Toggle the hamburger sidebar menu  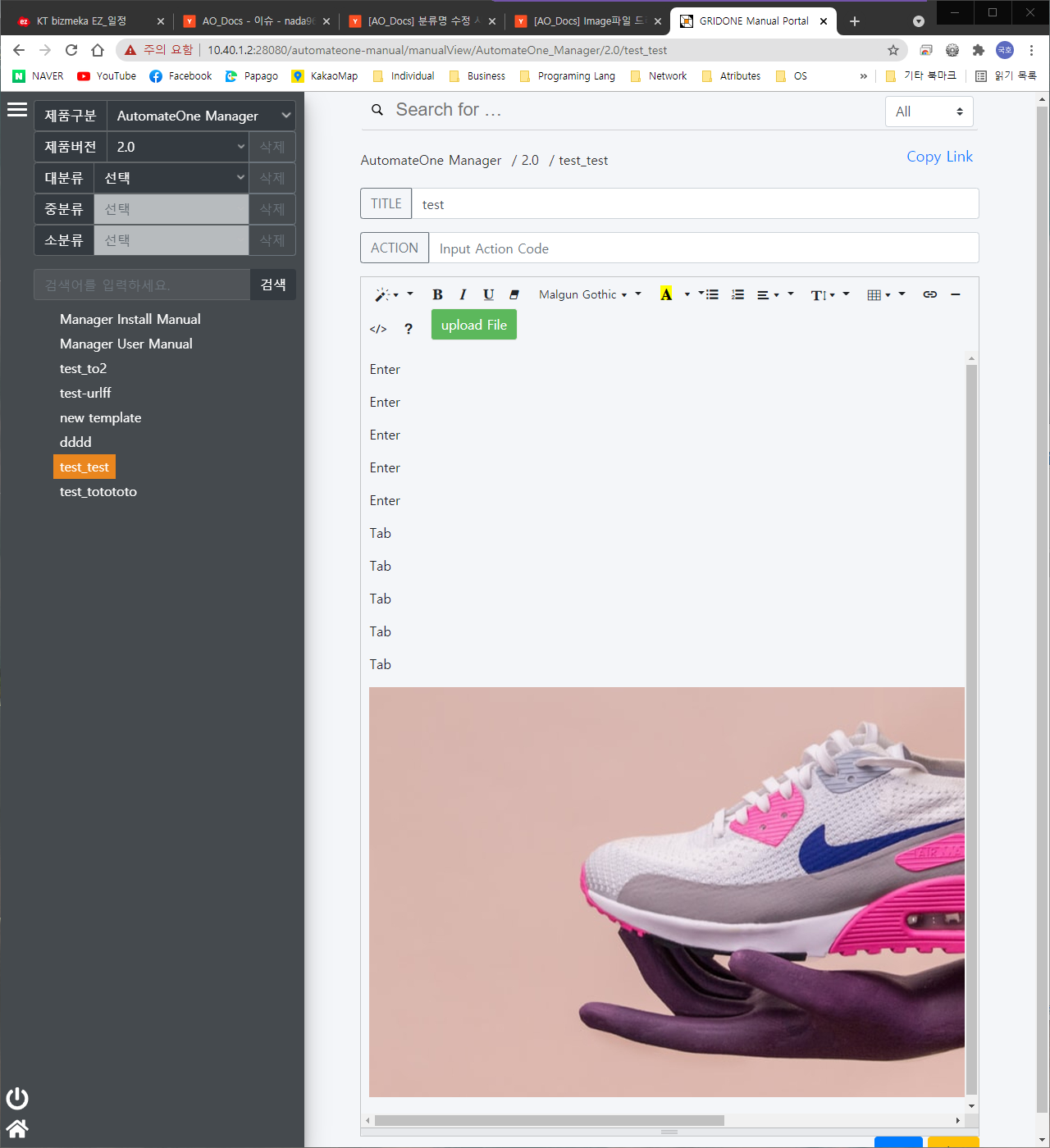point(17,110)
